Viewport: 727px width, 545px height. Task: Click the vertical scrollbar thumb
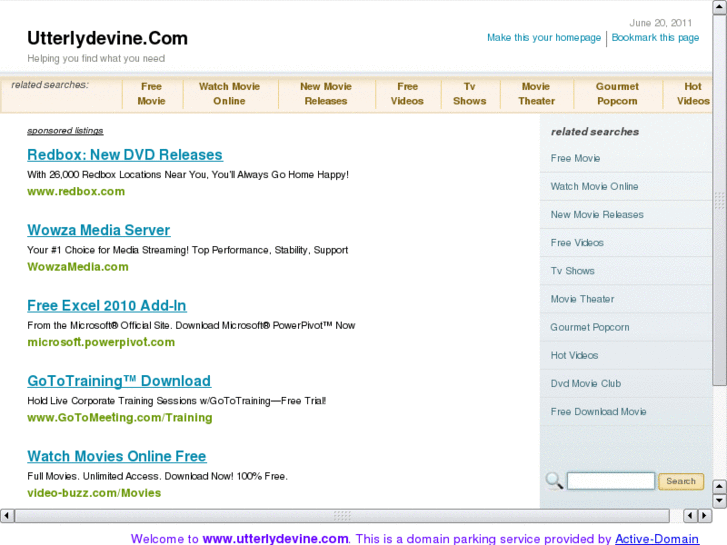click(719, 200)
